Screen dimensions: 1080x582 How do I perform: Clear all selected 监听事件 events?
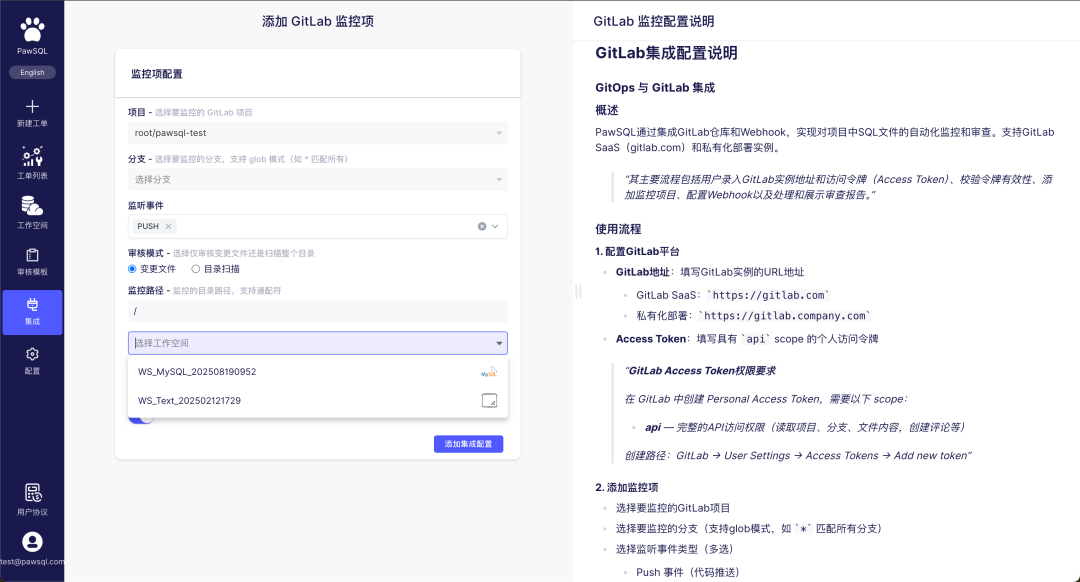pyautogui.click(x=482, y=226)
